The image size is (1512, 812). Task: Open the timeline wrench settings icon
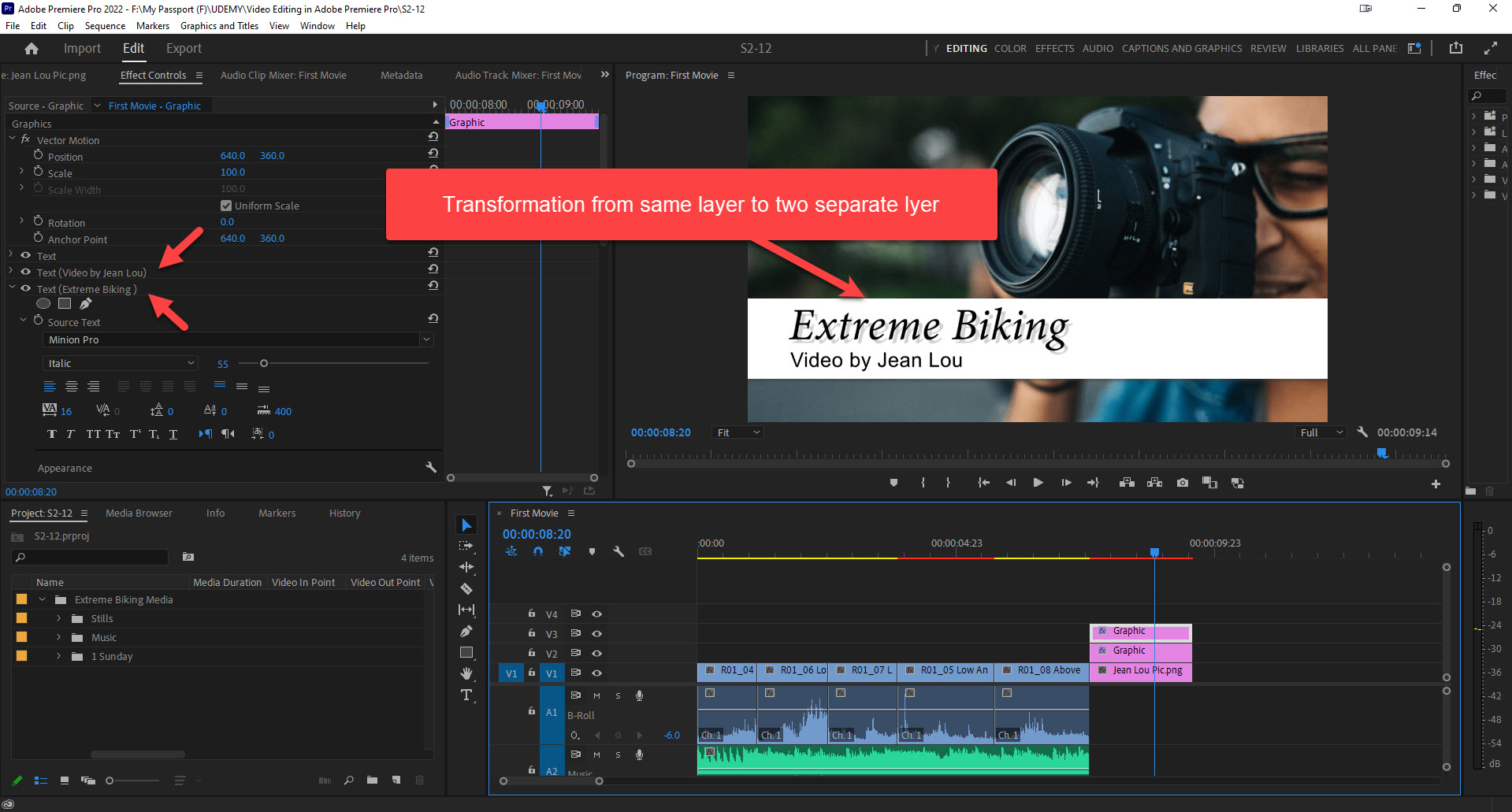tap(619, 551)
